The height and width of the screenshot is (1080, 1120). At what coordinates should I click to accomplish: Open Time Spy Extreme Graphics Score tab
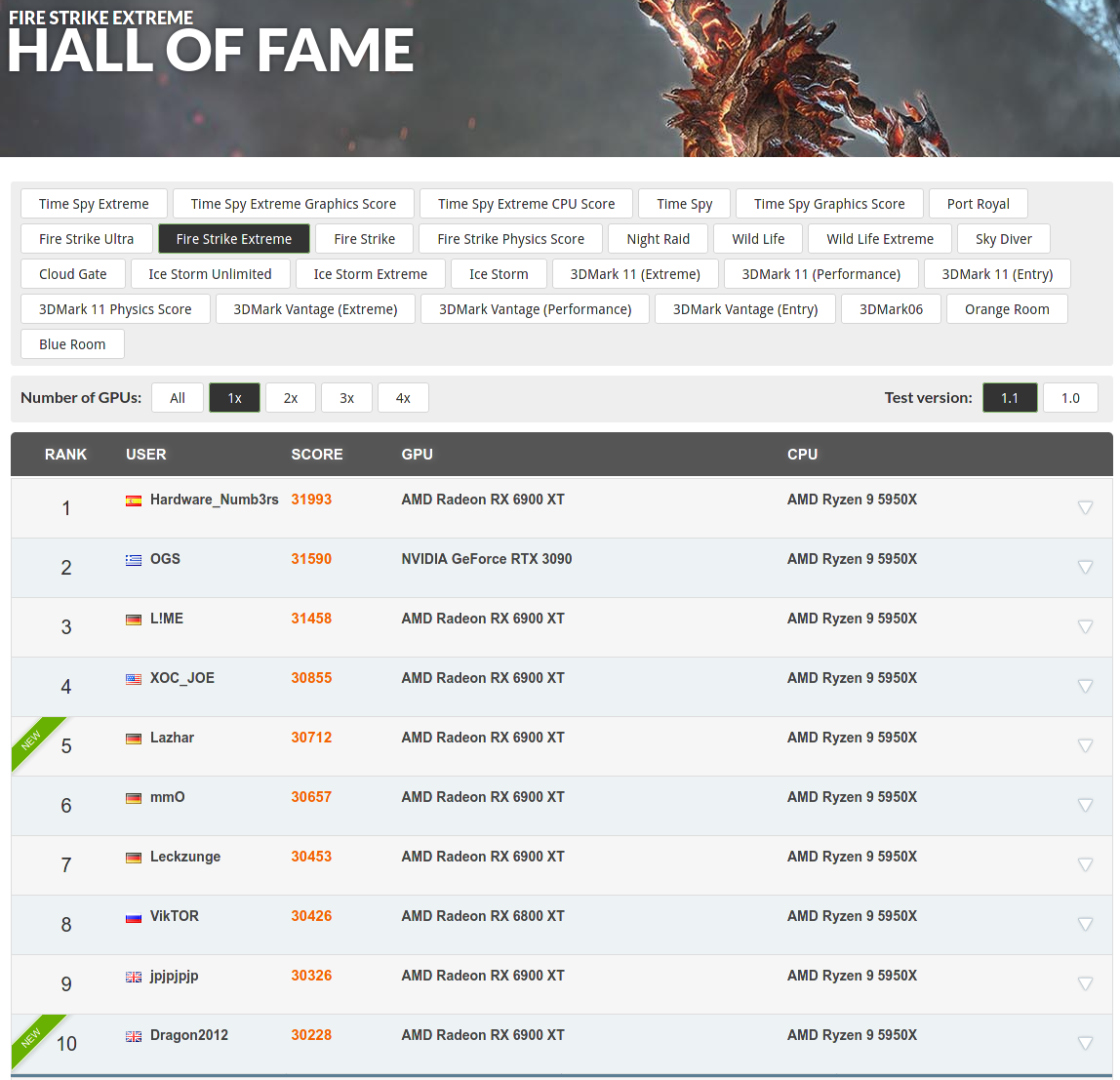click(x=294, y=204)
